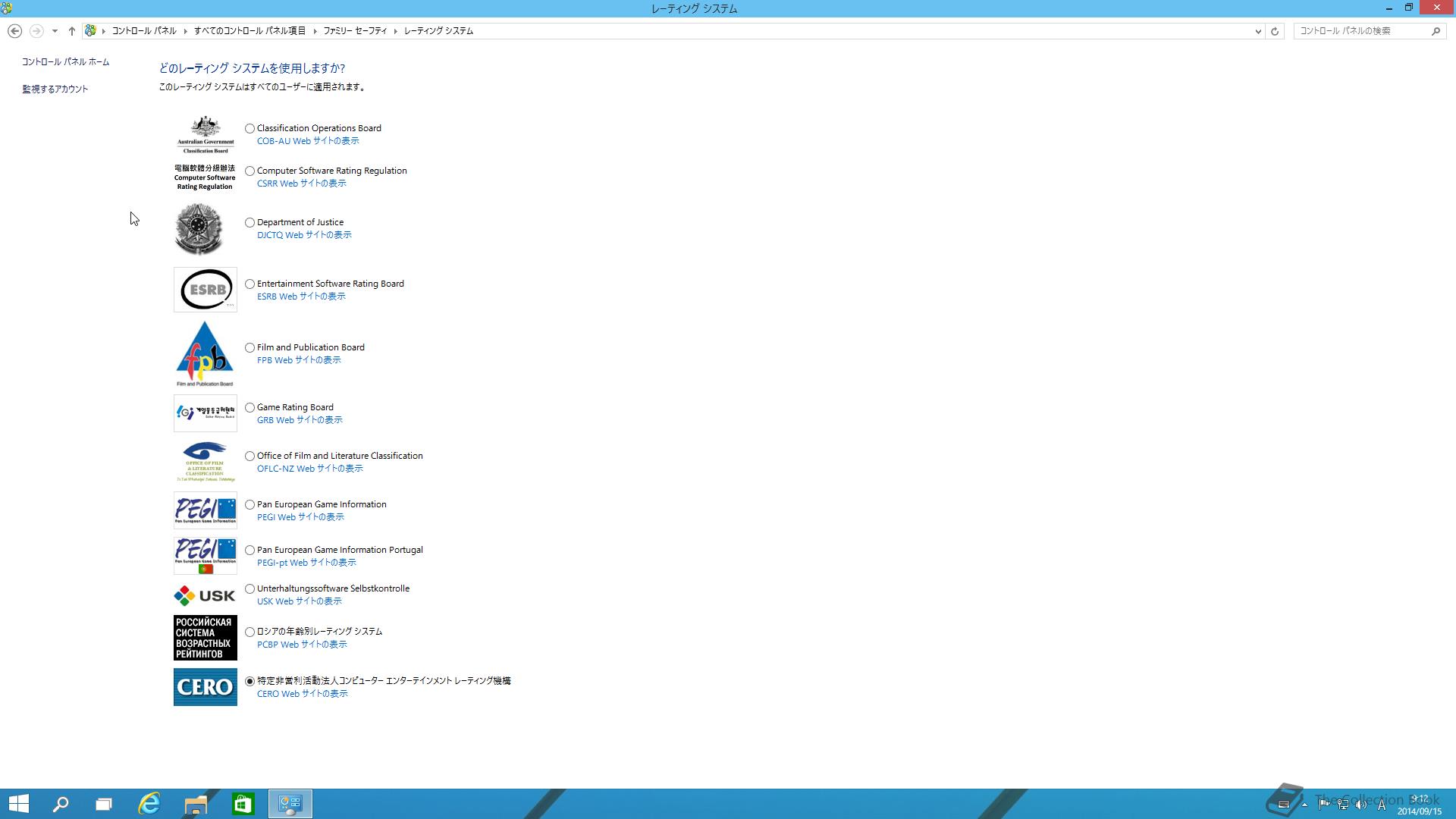This screenshot has width=1456, height=819.
Task: Show hidden system tray icons
Action: pos(1304,805)
